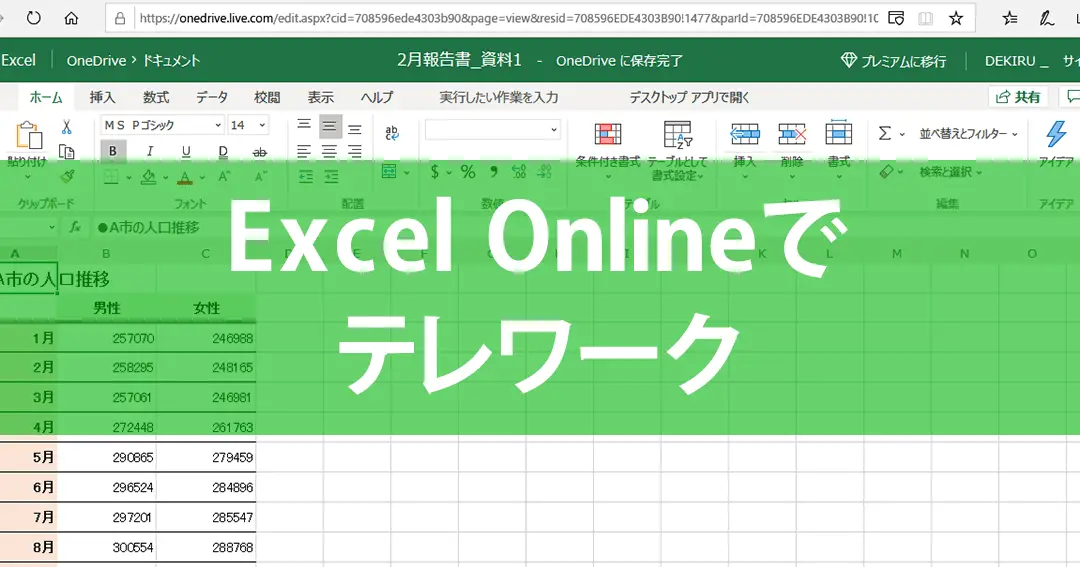Align text to top
The height and width of the screenshot is (567, 1080).
point(304,125)
